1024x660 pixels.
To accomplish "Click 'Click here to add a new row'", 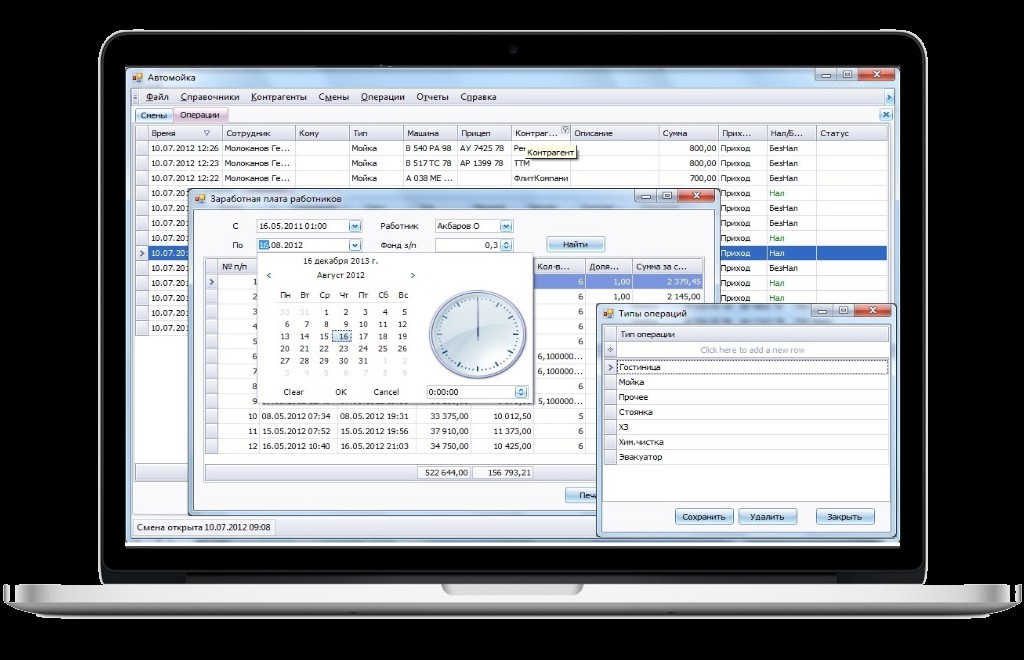I will coord(752,350).
